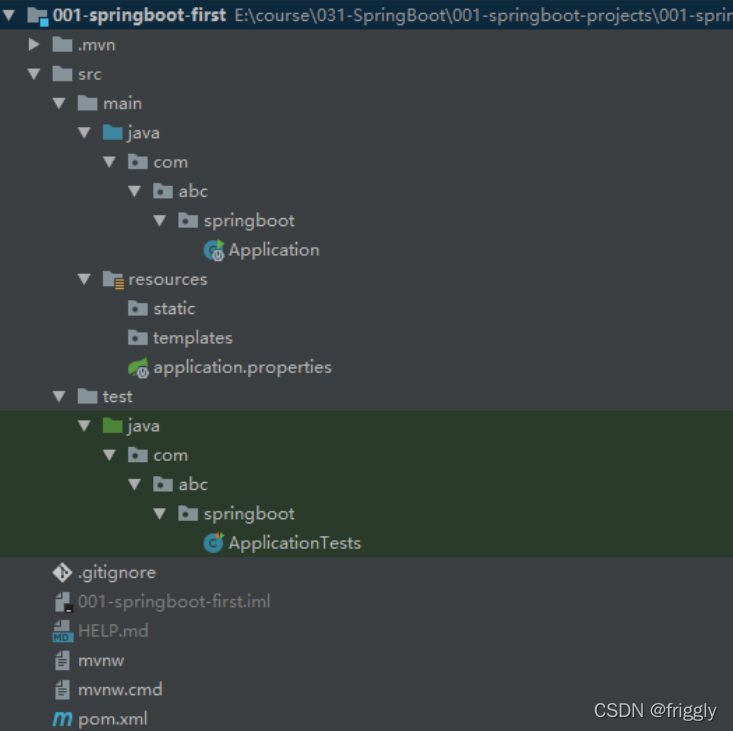Select the 001-springboot-first.iml file
Screen dimensions: 733x731
[x=162, y=602]
